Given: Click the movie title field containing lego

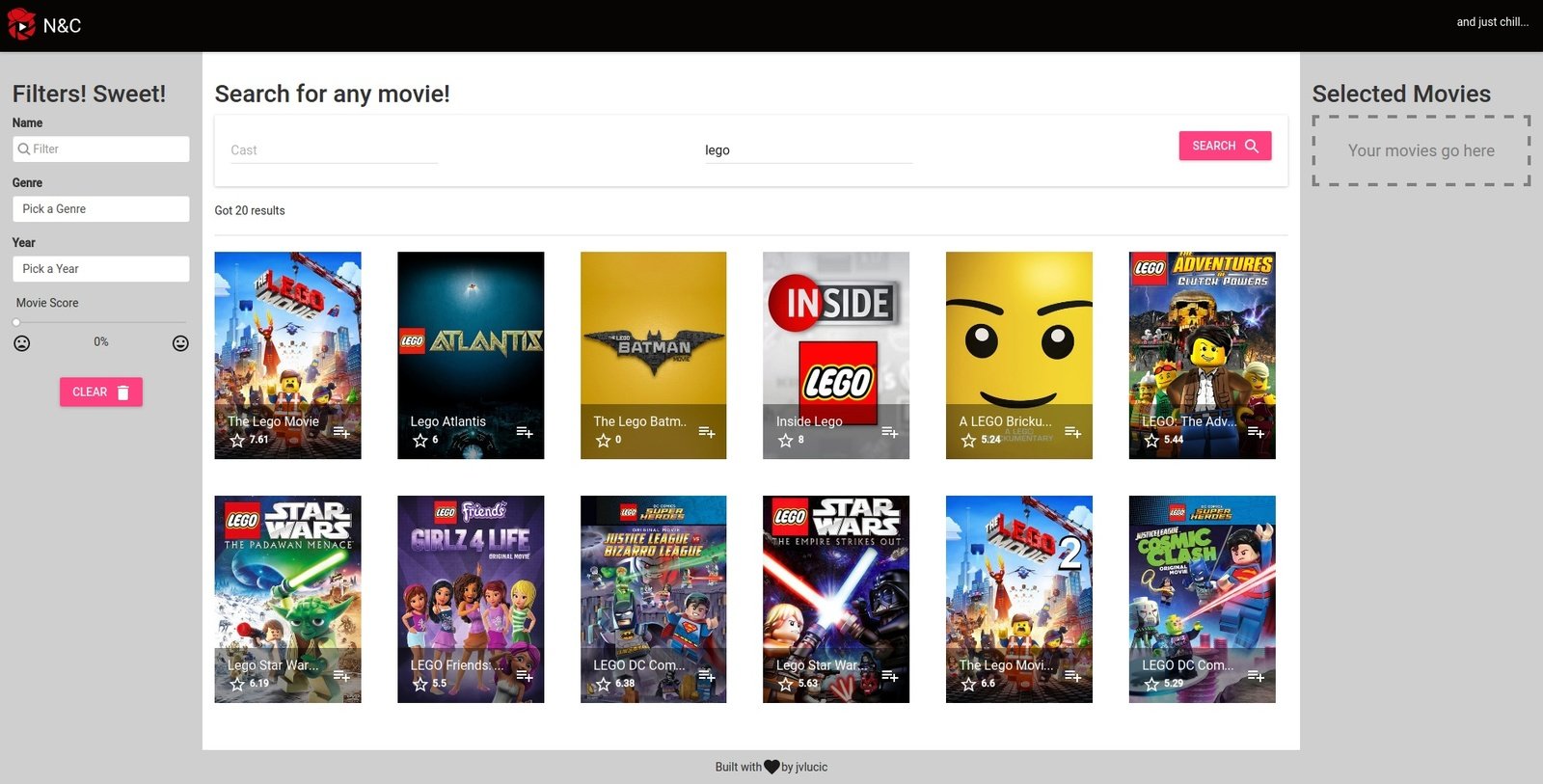Looking at the screenshot, I should [x=808, y=150].
